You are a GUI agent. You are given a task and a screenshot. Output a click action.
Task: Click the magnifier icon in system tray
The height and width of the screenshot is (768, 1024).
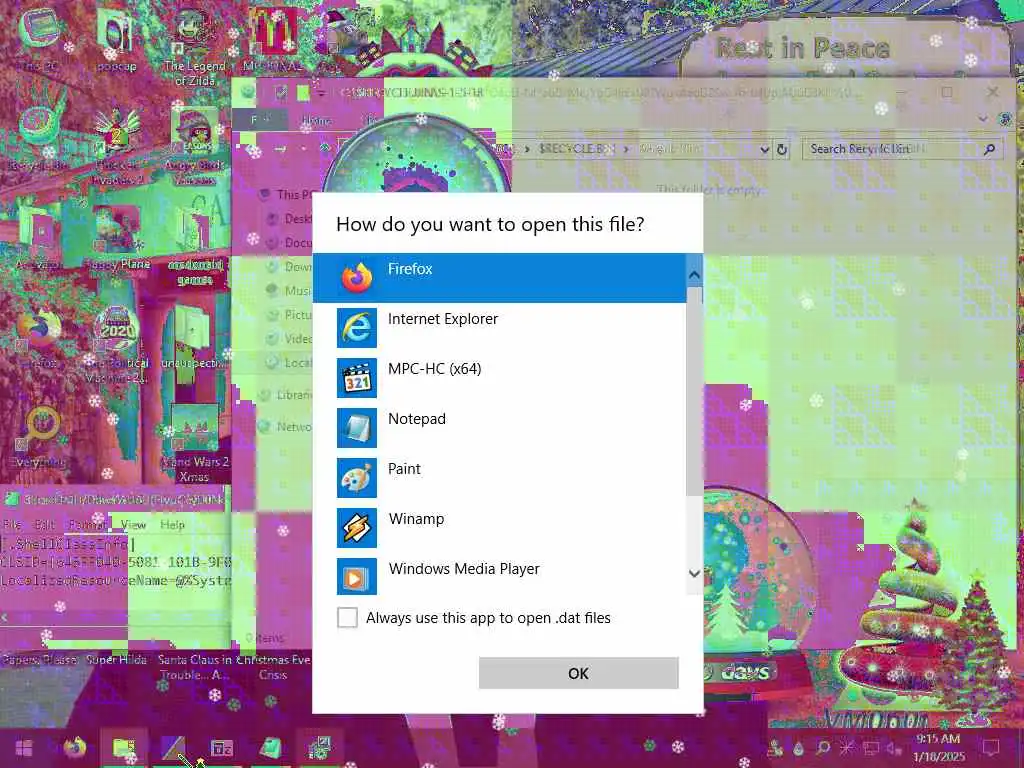pyautogui.click(x=824, y=748)
